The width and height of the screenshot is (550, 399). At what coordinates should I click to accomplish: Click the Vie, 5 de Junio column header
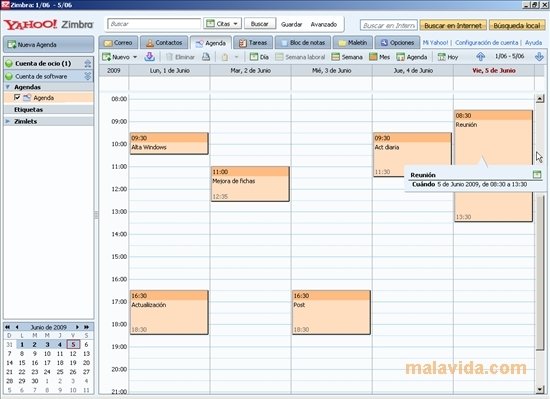tap(494, 70)
